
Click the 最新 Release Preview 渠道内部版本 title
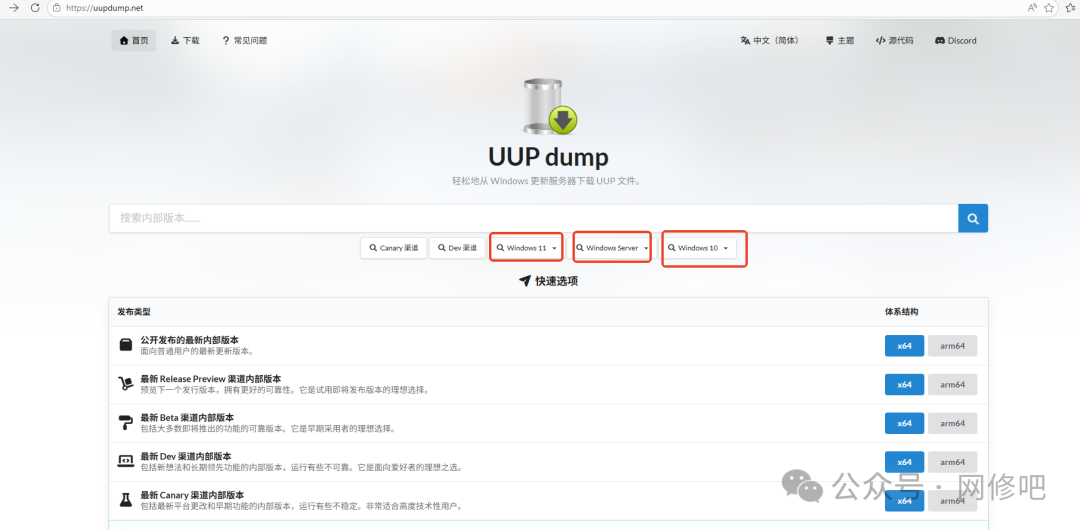click(x=211, y=378)
